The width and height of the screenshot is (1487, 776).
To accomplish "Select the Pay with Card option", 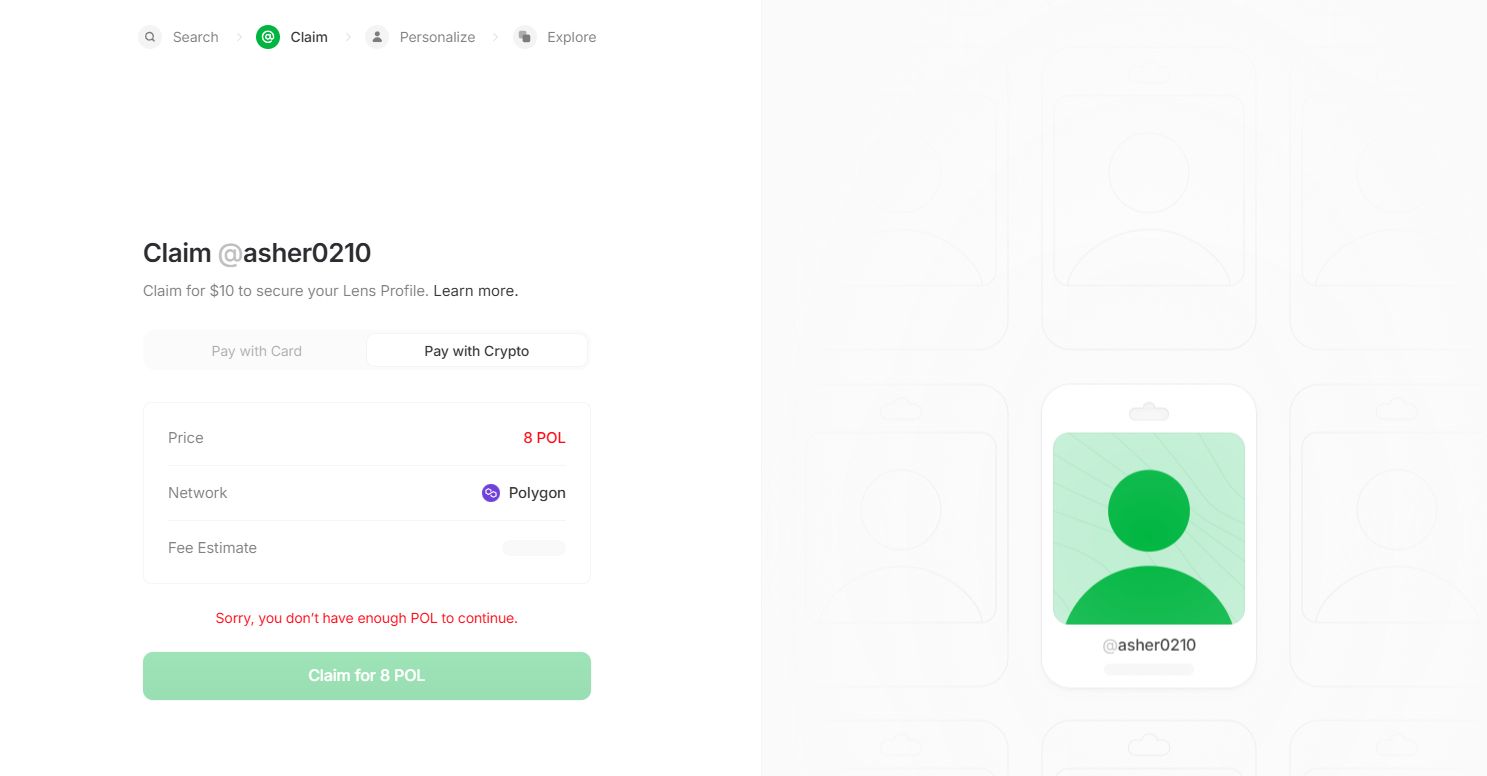I will point(257,351).
